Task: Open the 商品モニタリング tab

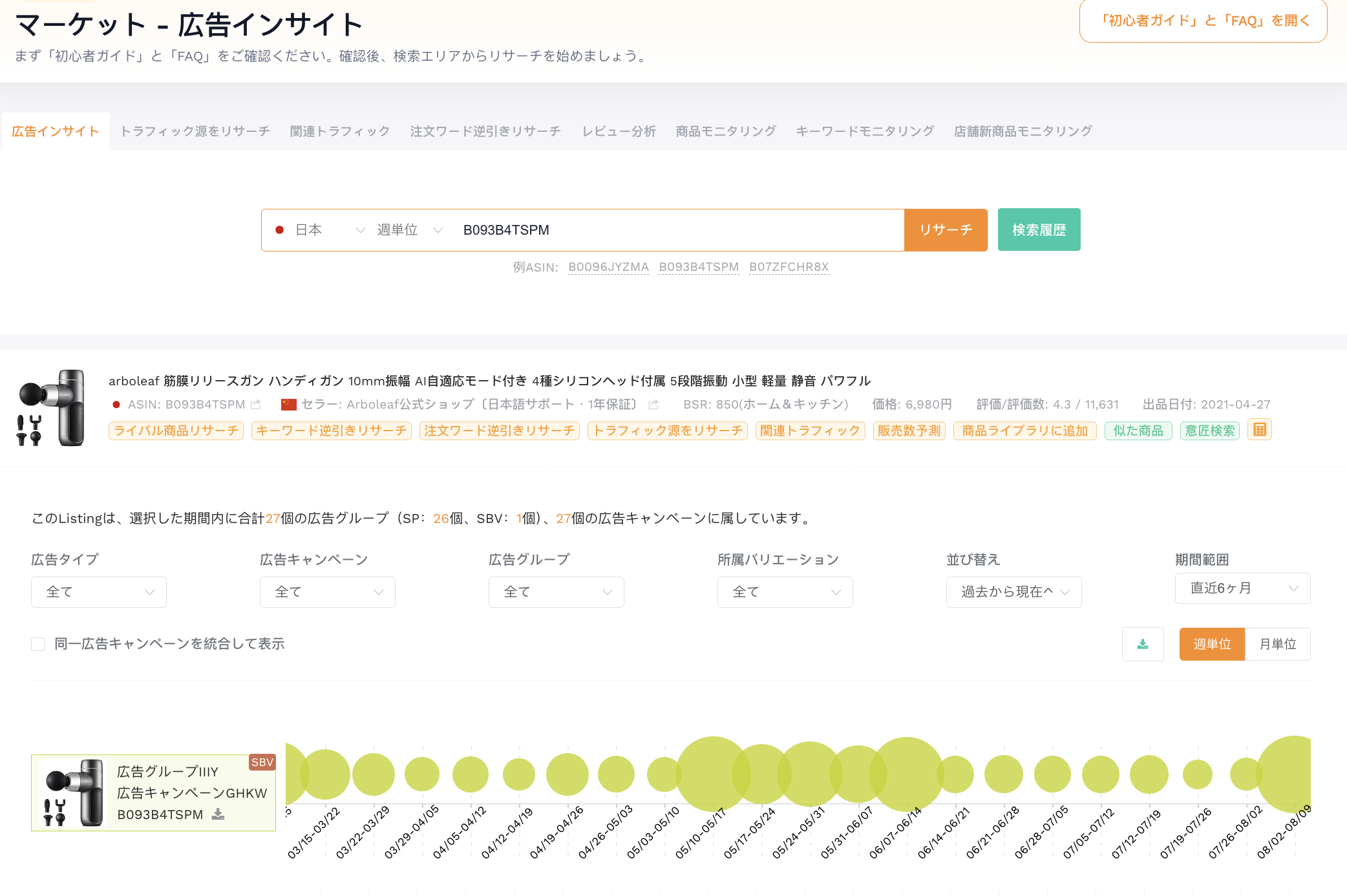Action: [726, 131]
